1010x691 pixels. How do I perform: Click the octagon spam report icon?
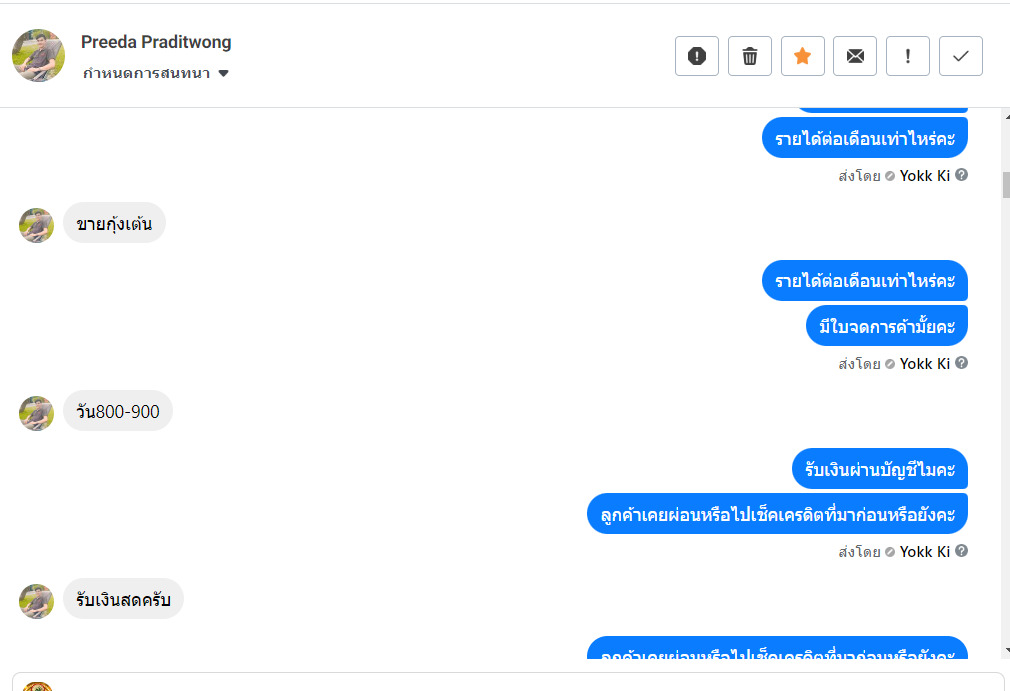pos(697,56)
